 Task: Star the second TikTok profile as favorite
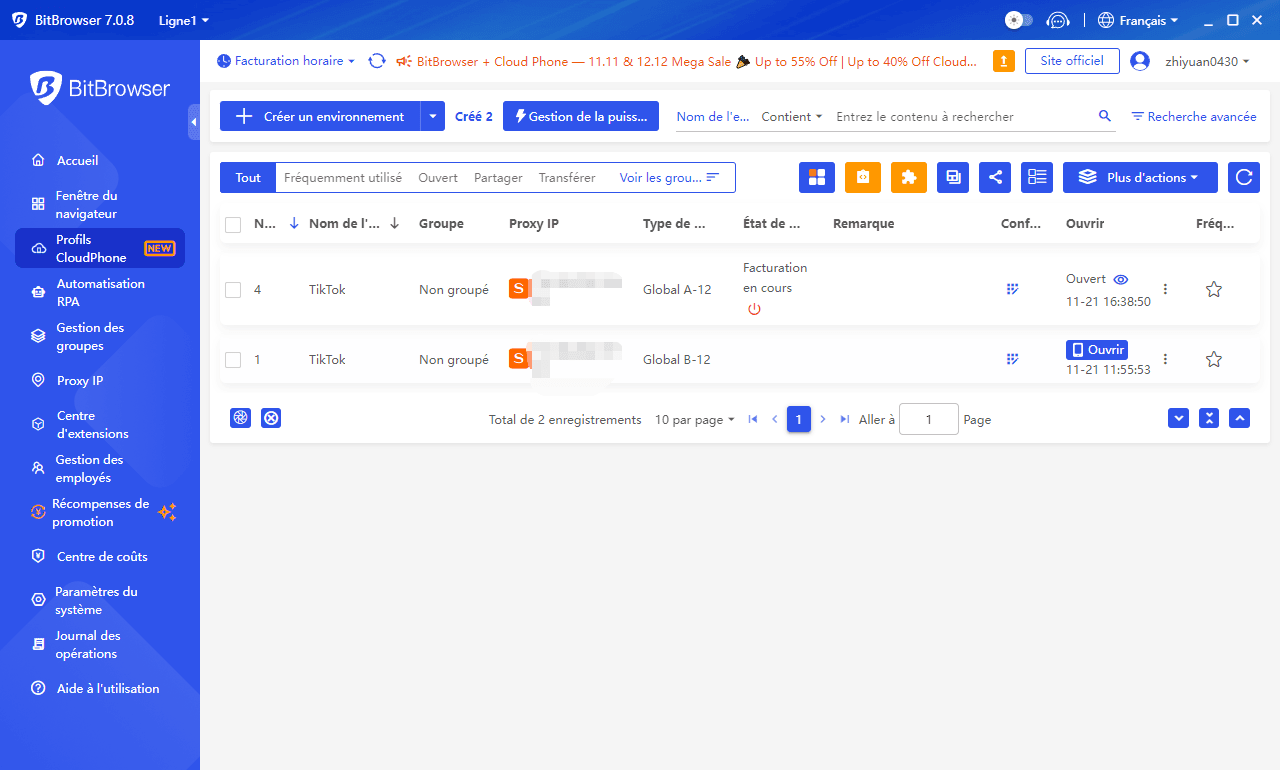[x=1213, y=359]
